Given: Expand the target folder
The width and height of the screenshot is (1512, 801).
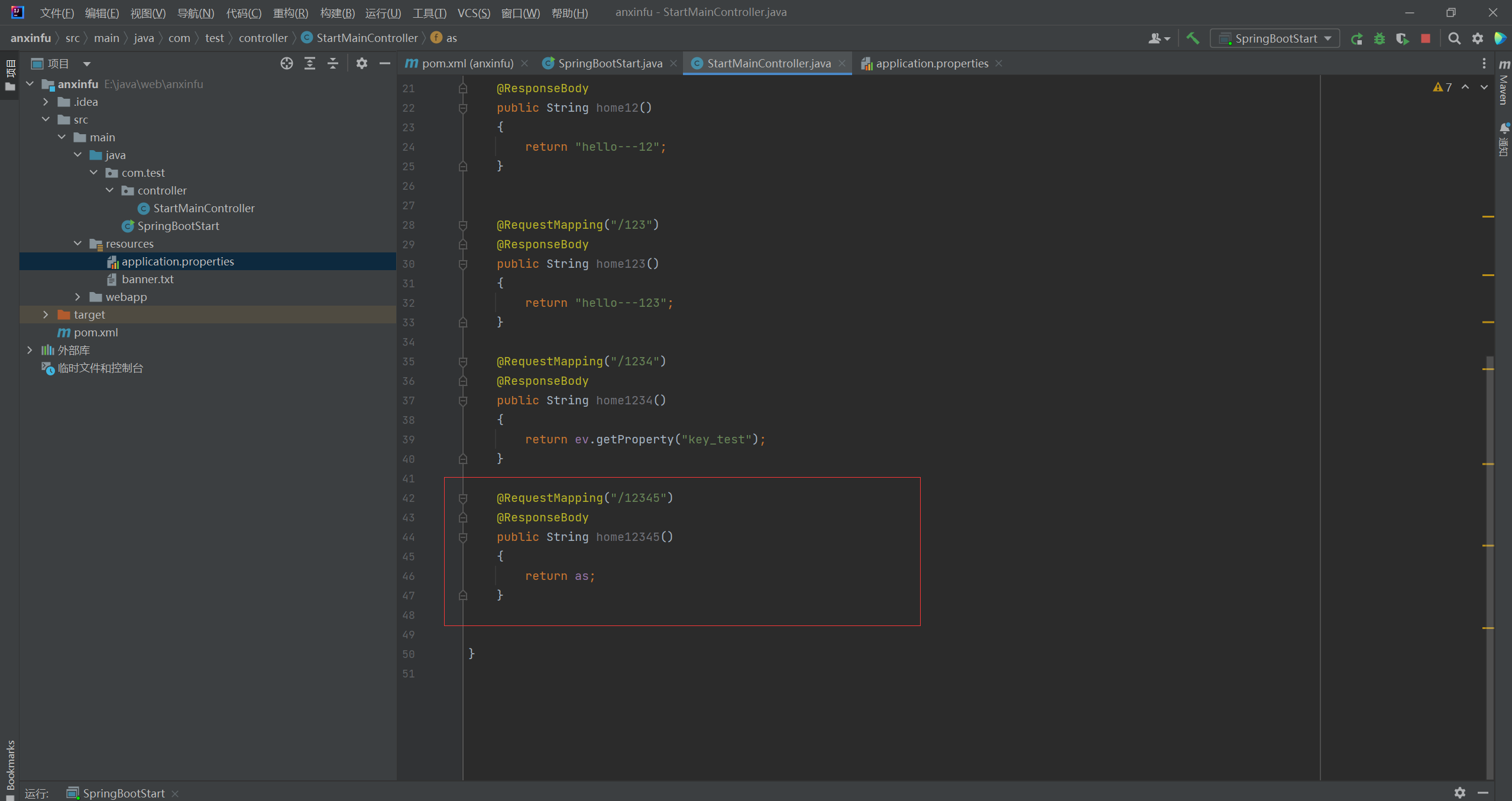Looking at the screenshot, I should click(x=46, y=314).
